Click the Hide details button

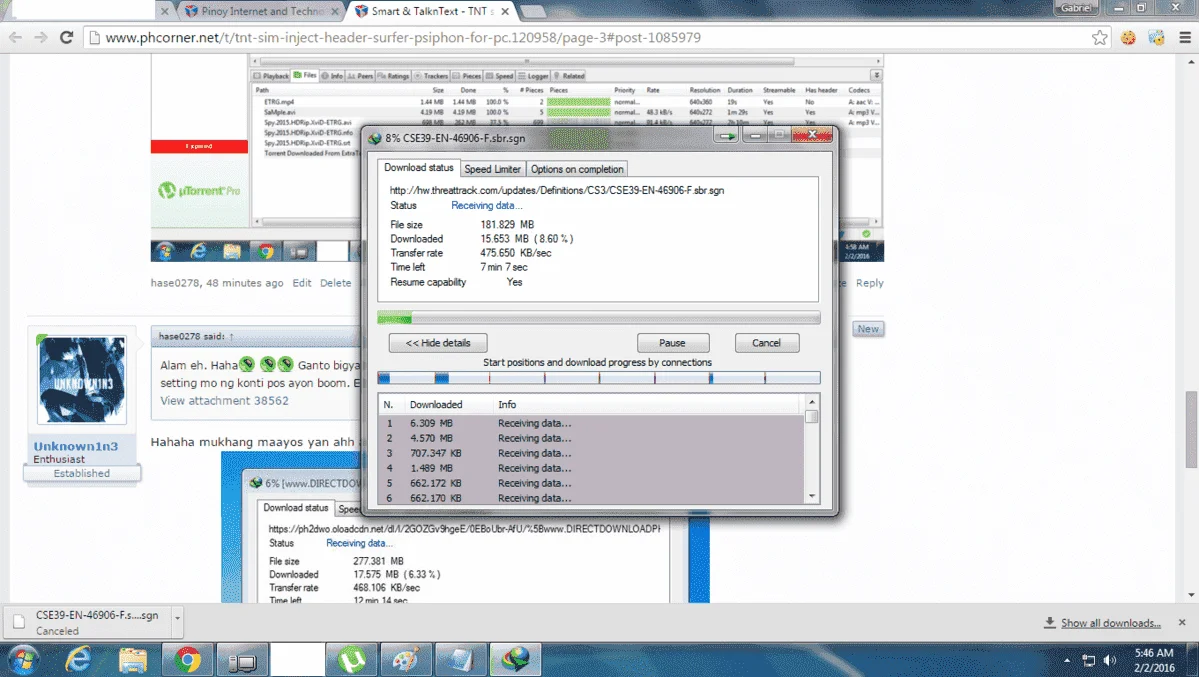coord(437,343)
